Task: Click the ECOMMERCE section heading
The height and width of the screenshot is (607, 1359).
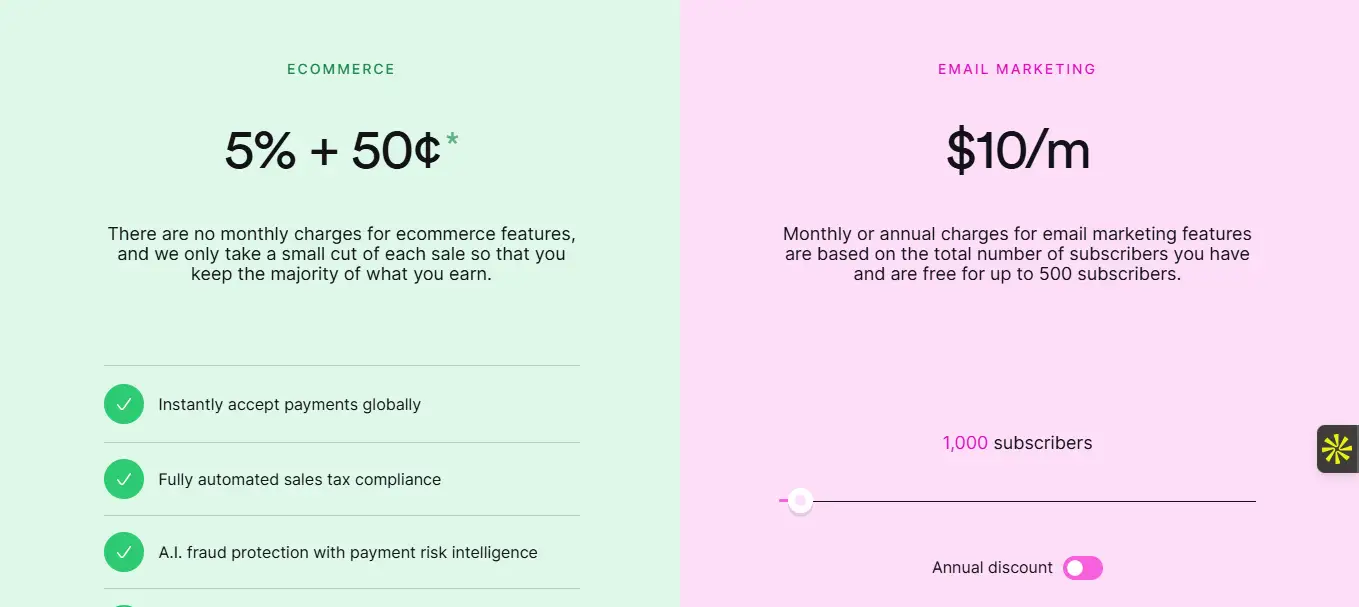Action: pos(341,69)
